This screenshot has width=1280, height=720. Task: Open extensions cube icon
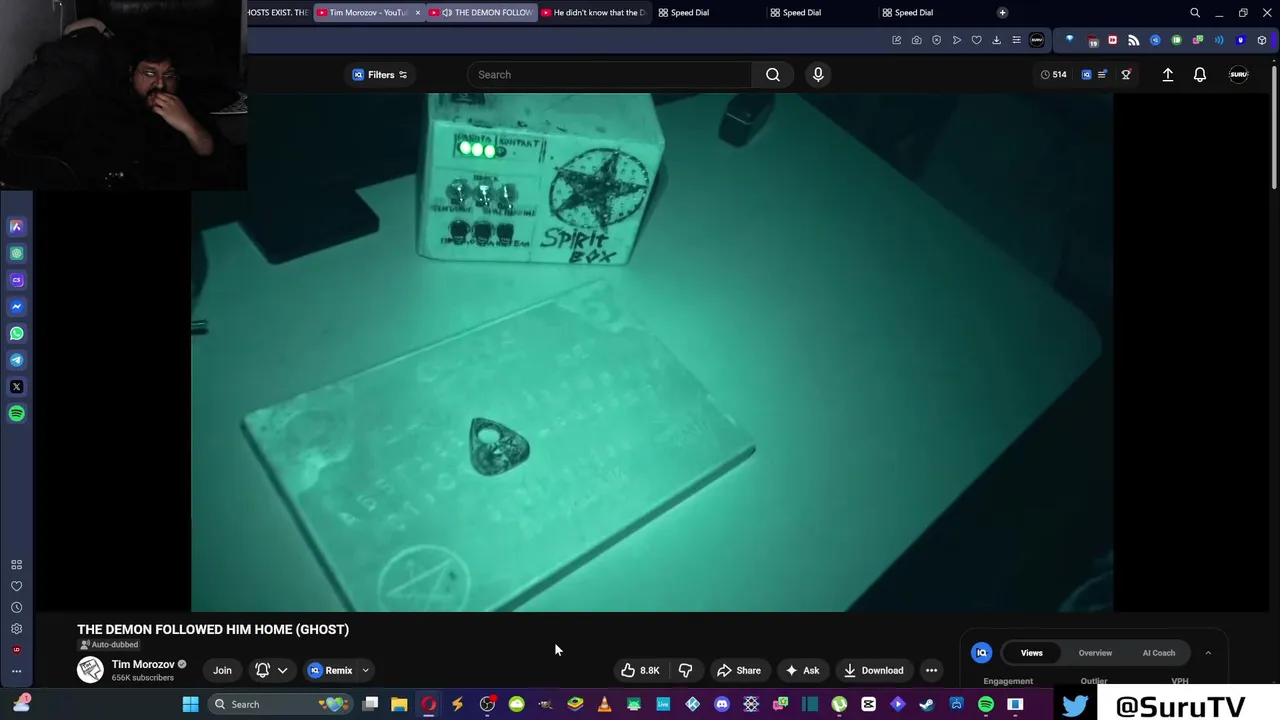point(1262,40)
